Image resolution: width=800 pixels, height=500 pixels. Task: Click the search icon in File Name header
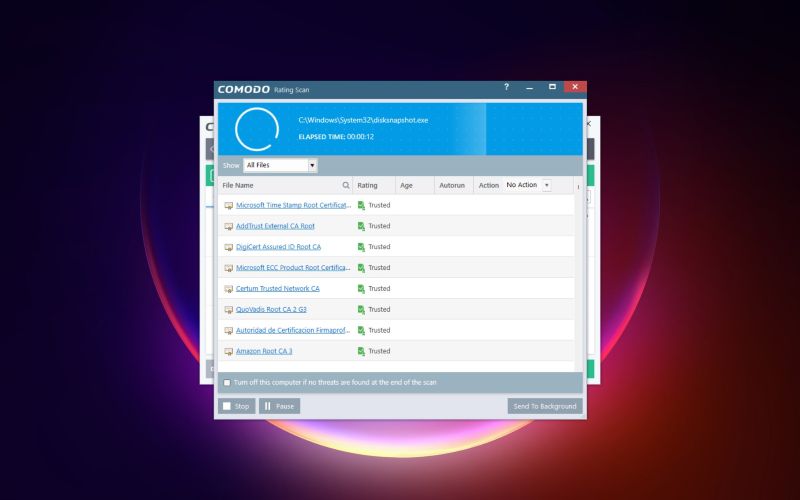(x=346, y=185)
